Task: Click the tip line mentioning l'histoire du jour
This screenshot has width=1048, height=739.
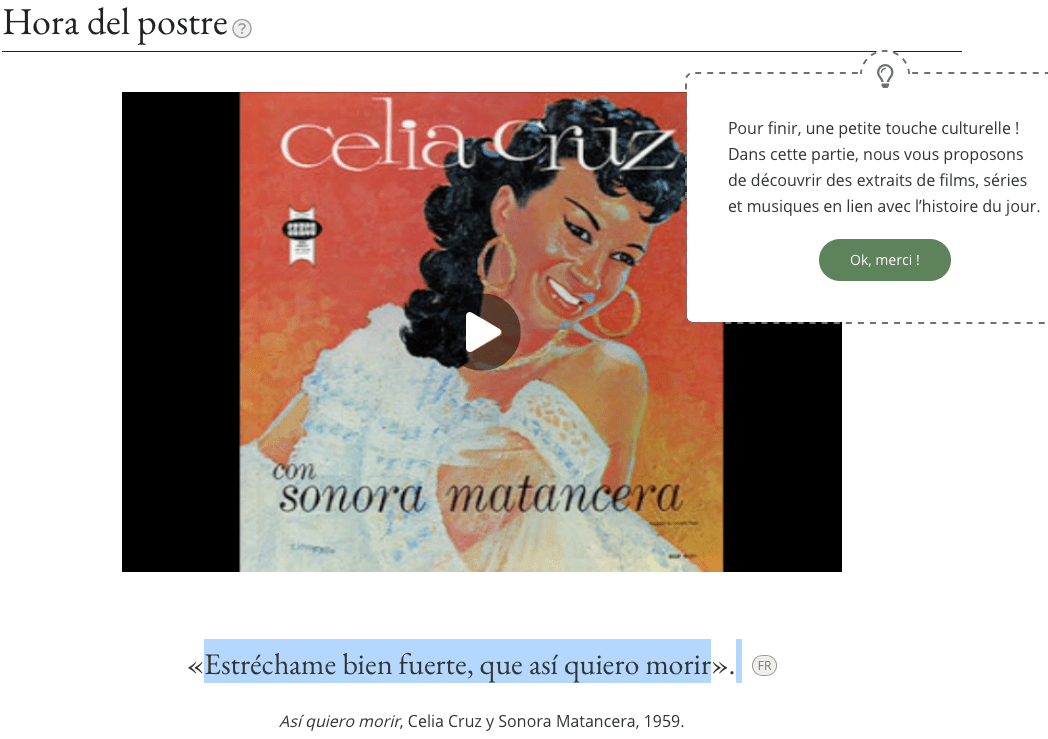Action: click(x=884, y=206)
